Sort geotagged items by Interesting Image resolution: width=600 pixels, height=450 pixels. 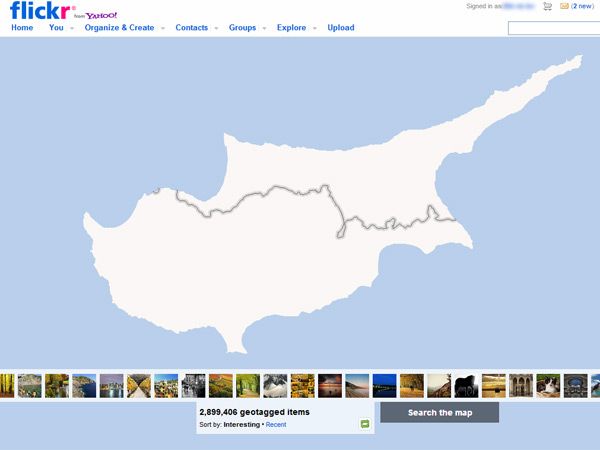[243, 425]
